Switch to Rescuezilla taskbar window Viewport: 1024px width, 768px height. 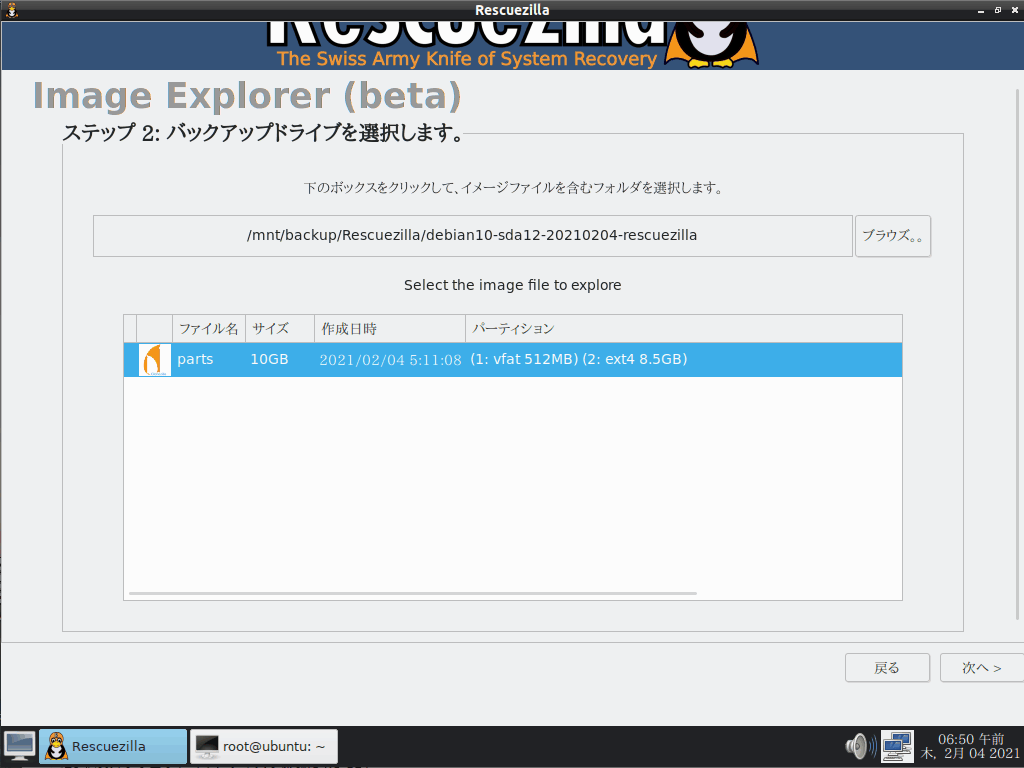(113, 746)
